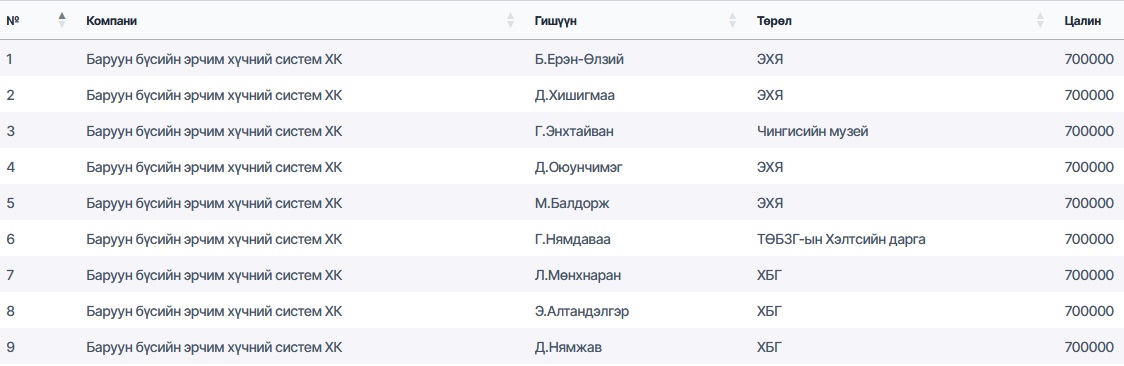The image size is (1124, 366).
Task: Select member Д.Хишигмаа cell
Action: click(574, 95)
